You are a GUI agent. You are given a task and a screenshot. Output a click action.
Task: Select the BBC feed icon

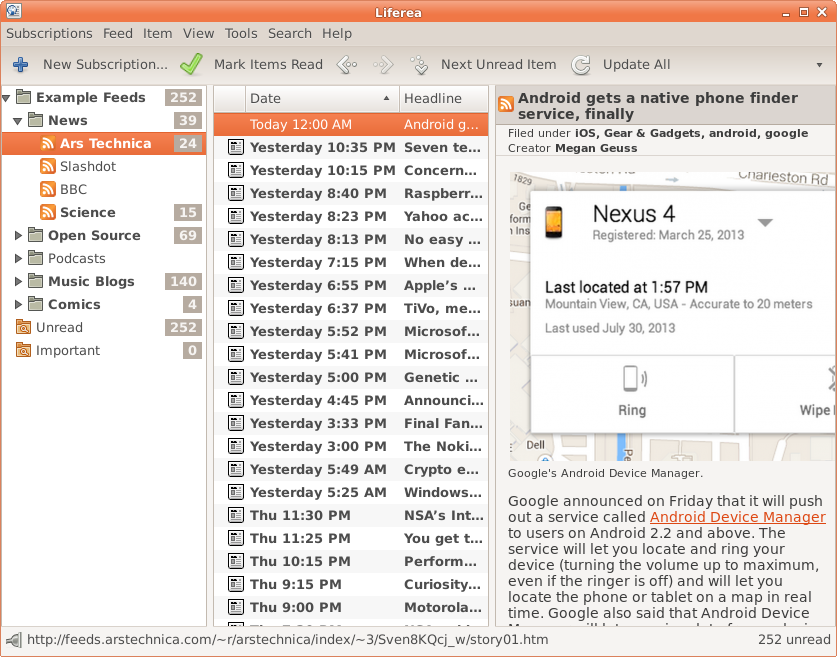(x=48, y=190)
